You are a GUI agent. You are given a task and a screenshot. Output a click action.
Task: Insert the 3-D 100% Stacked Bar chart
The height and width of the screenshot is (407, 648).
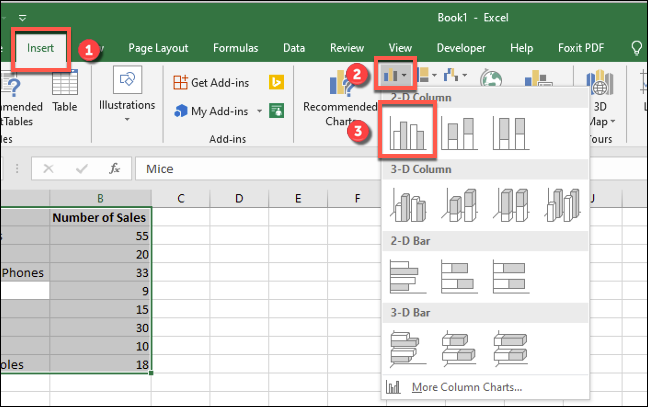coord(510,346)
